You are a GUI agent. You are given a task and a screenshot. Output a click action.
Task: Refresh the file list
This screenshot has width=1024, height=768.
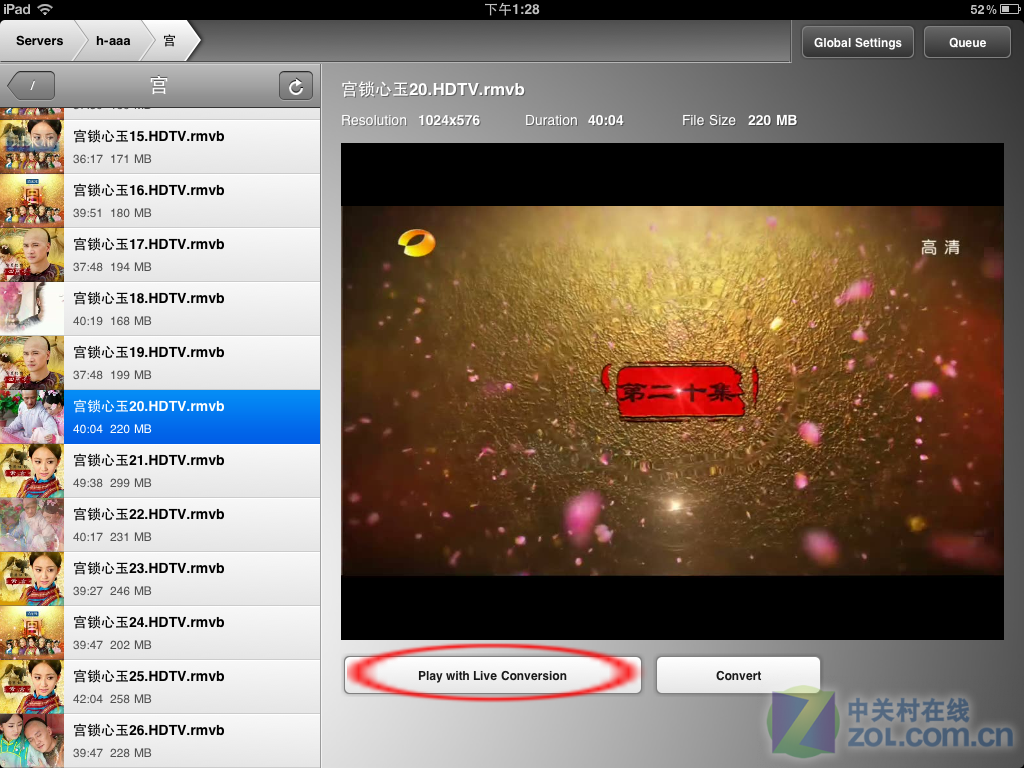295,86
